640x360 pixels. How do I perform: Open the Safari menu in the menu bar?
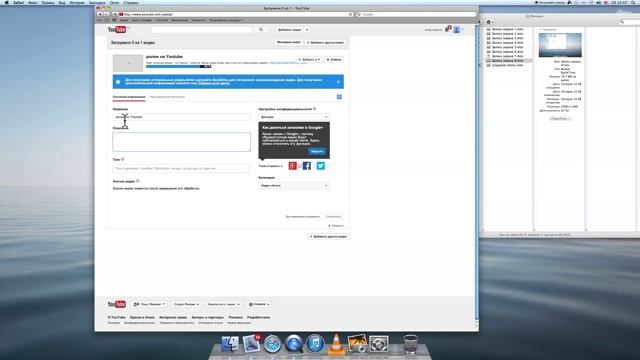click(18, 2)
